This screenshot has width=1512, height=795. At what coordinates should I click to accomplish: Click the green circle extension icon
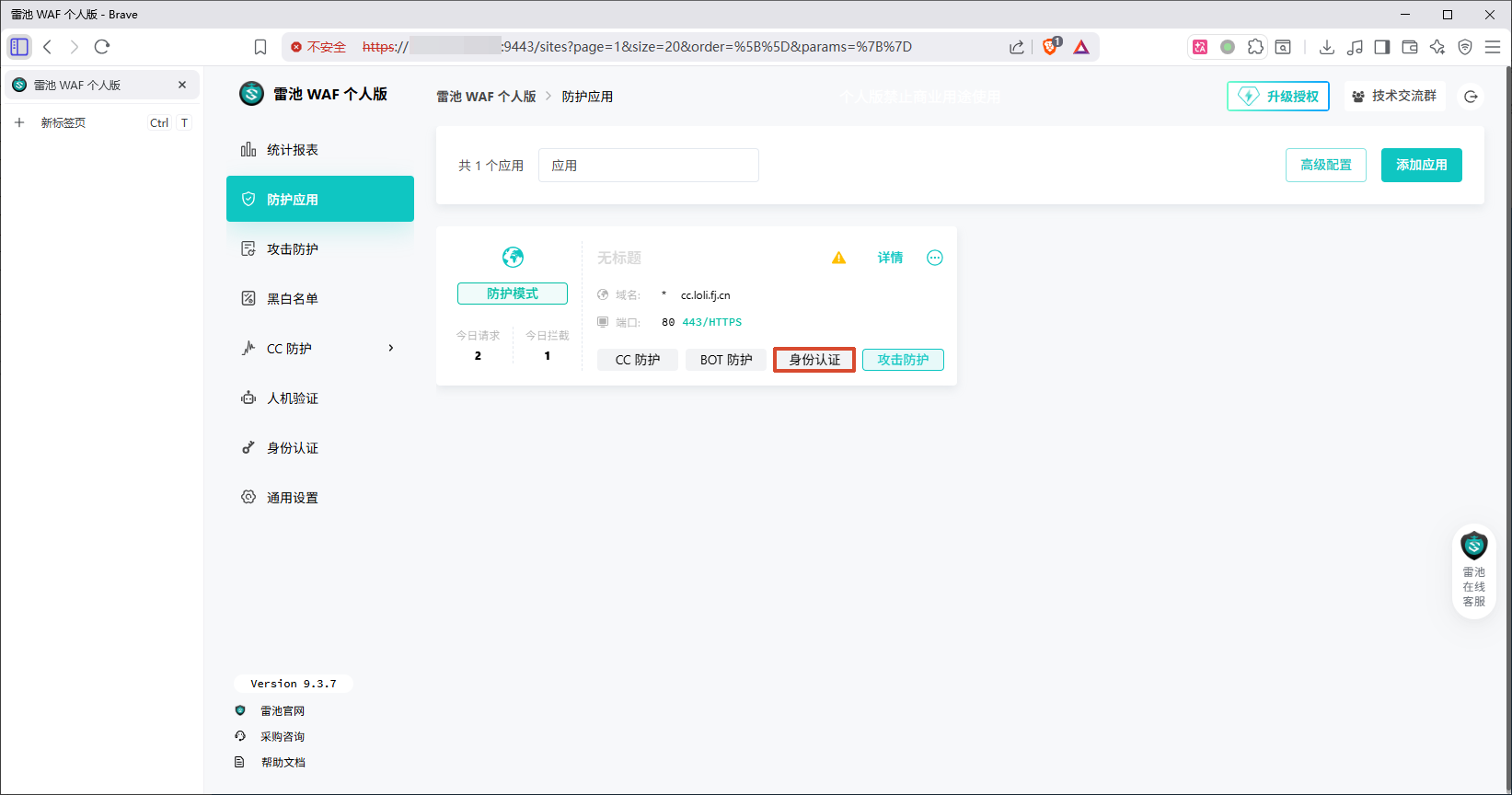click(x=1228, y=47)
